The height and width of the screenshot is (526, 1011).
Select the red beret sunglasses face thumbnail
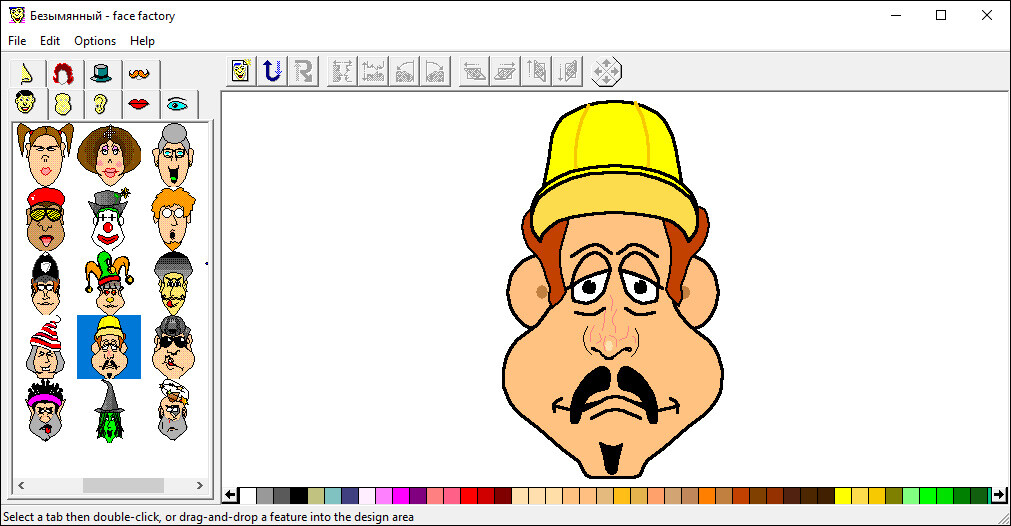45,219
